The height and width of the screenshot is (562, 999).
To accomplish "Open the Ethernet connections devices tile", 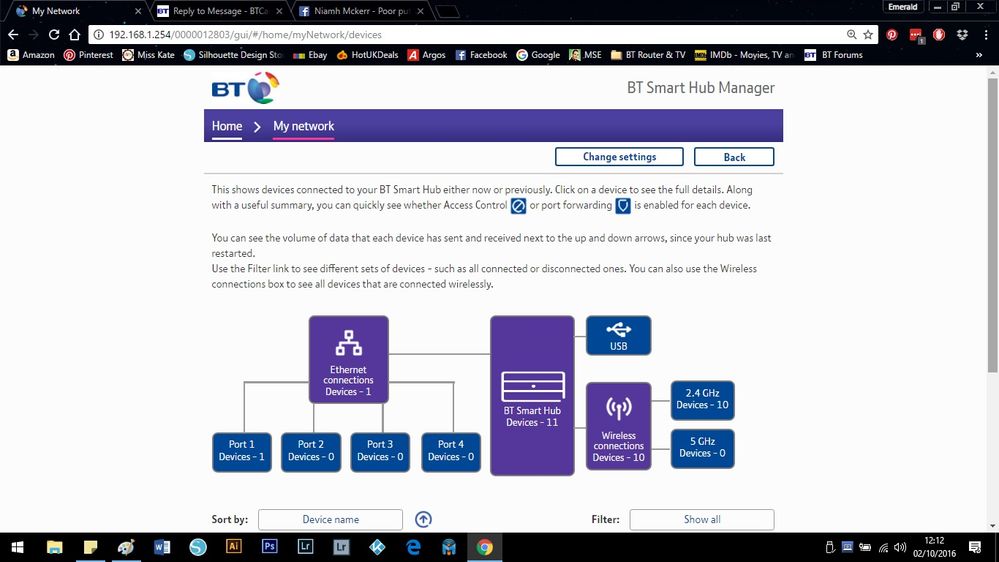I will tap(349, 360).
